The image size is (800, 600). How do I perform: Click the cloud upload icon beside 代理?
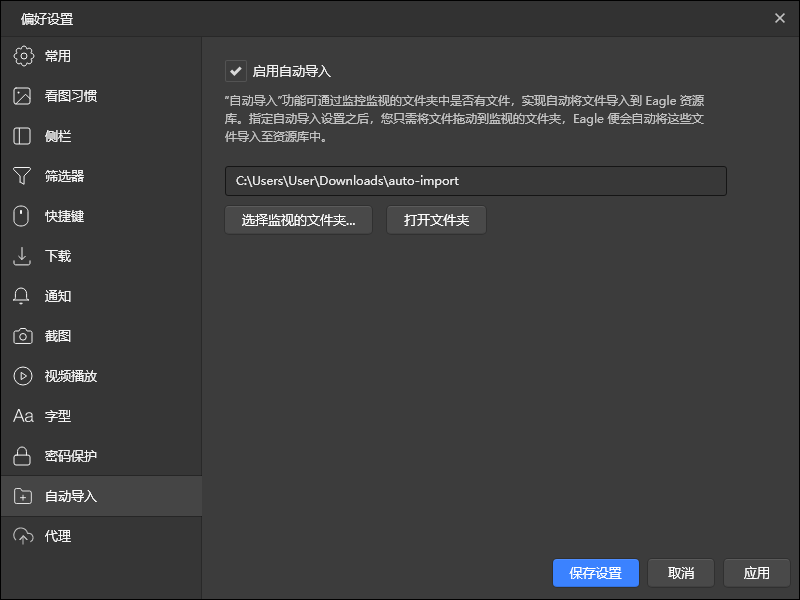click(23, 536)
